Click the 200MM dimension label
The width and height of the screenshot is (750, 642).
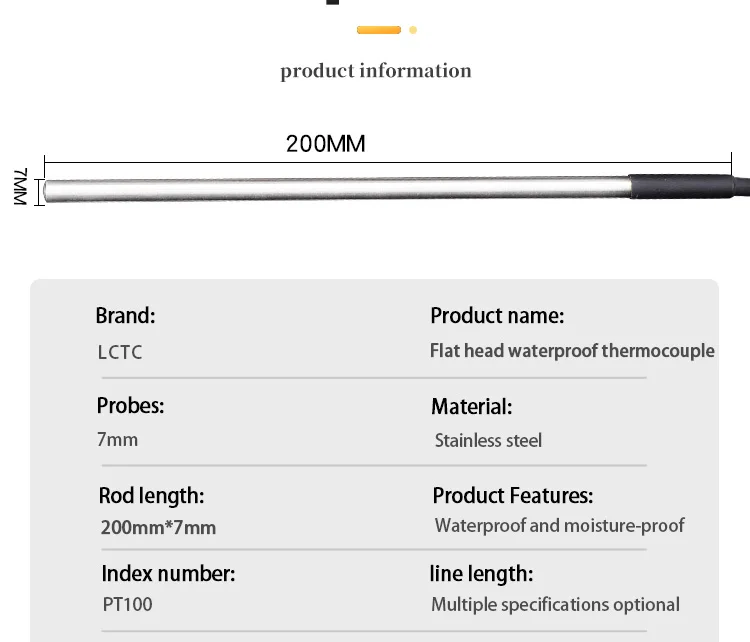pos(326,144)
